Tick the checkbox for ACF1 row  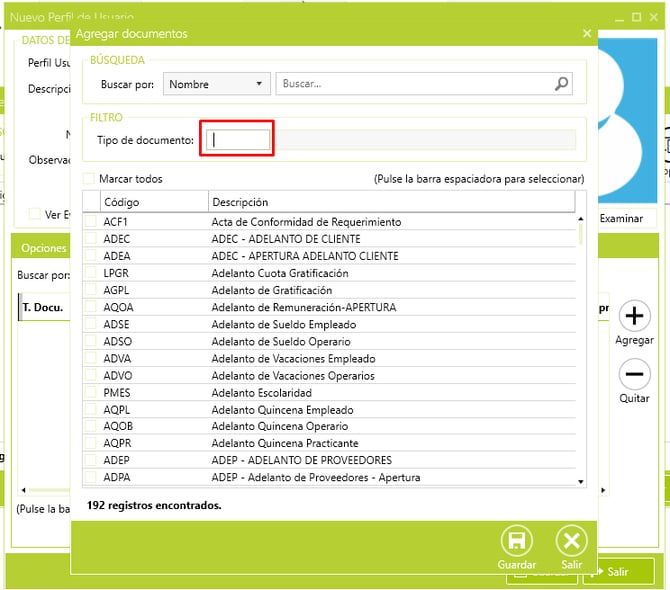click(x=91, y=222)
